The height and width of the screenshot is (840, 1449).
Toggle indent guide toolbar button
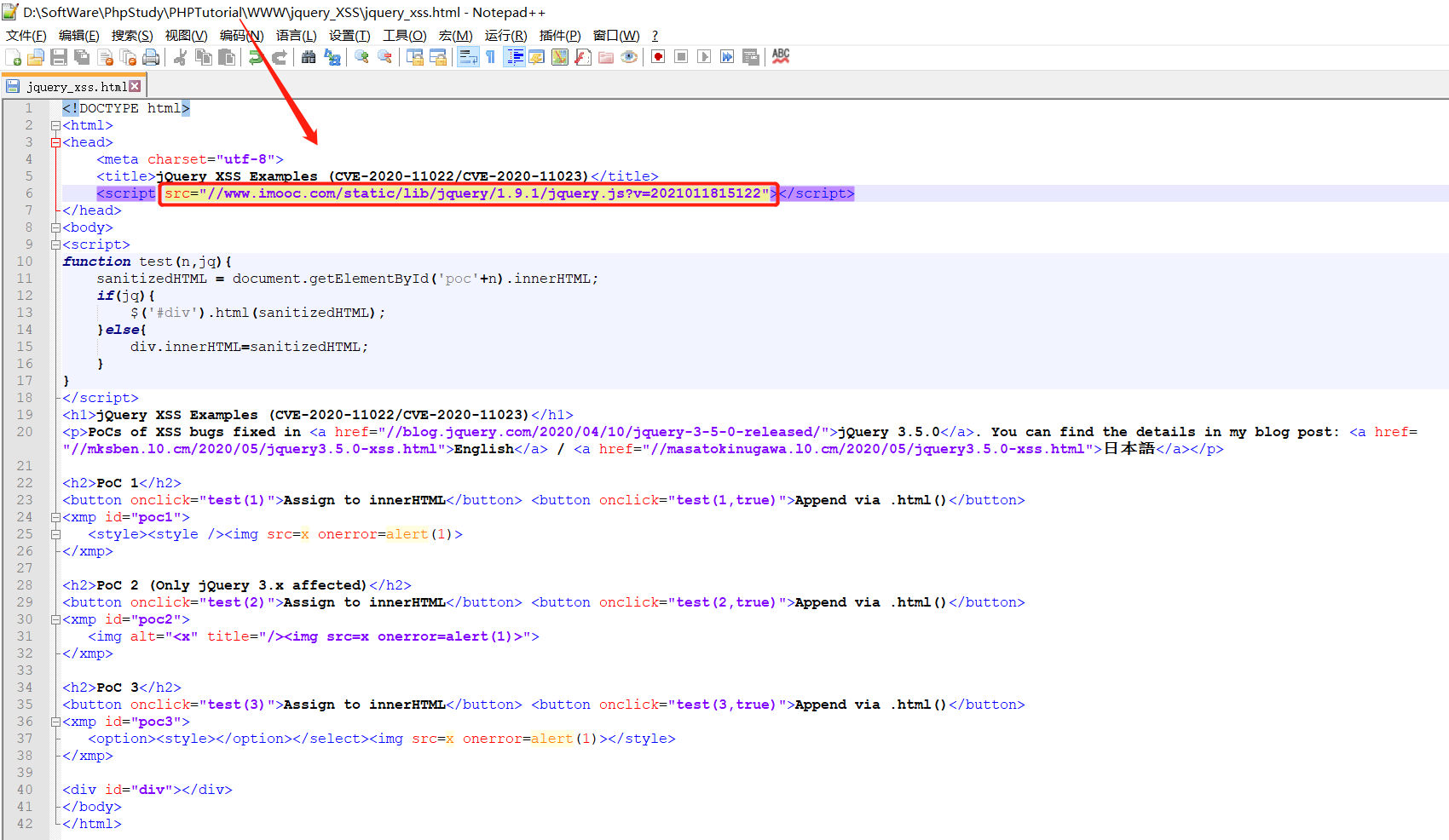tap(515, 57)
